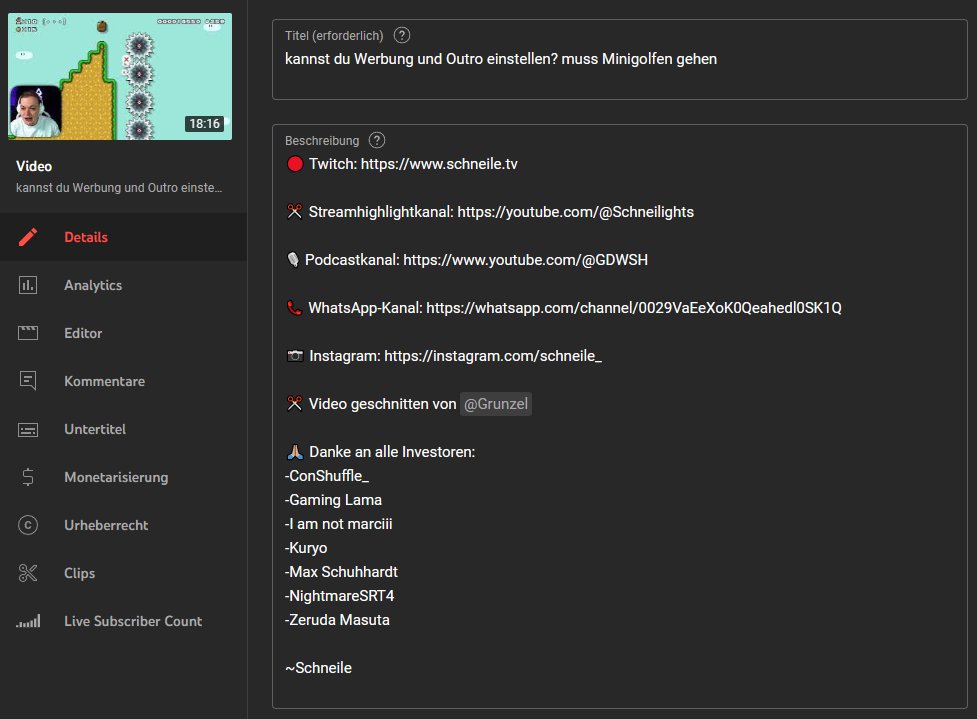
Task: Click the 18:16 duration badge
Action: pyautogui.click(x=204, y=123)
